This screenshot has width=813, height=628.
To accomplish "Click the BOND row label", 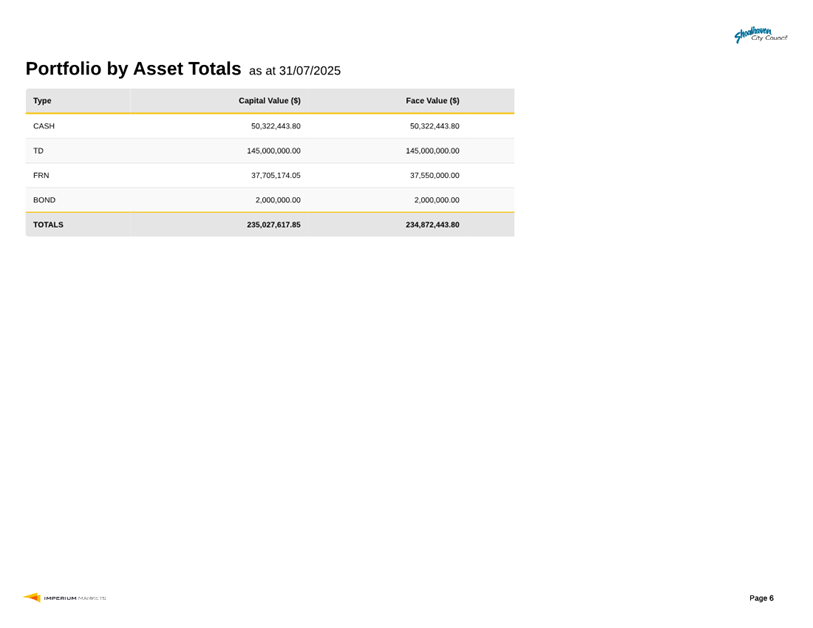I will [44, 200].
